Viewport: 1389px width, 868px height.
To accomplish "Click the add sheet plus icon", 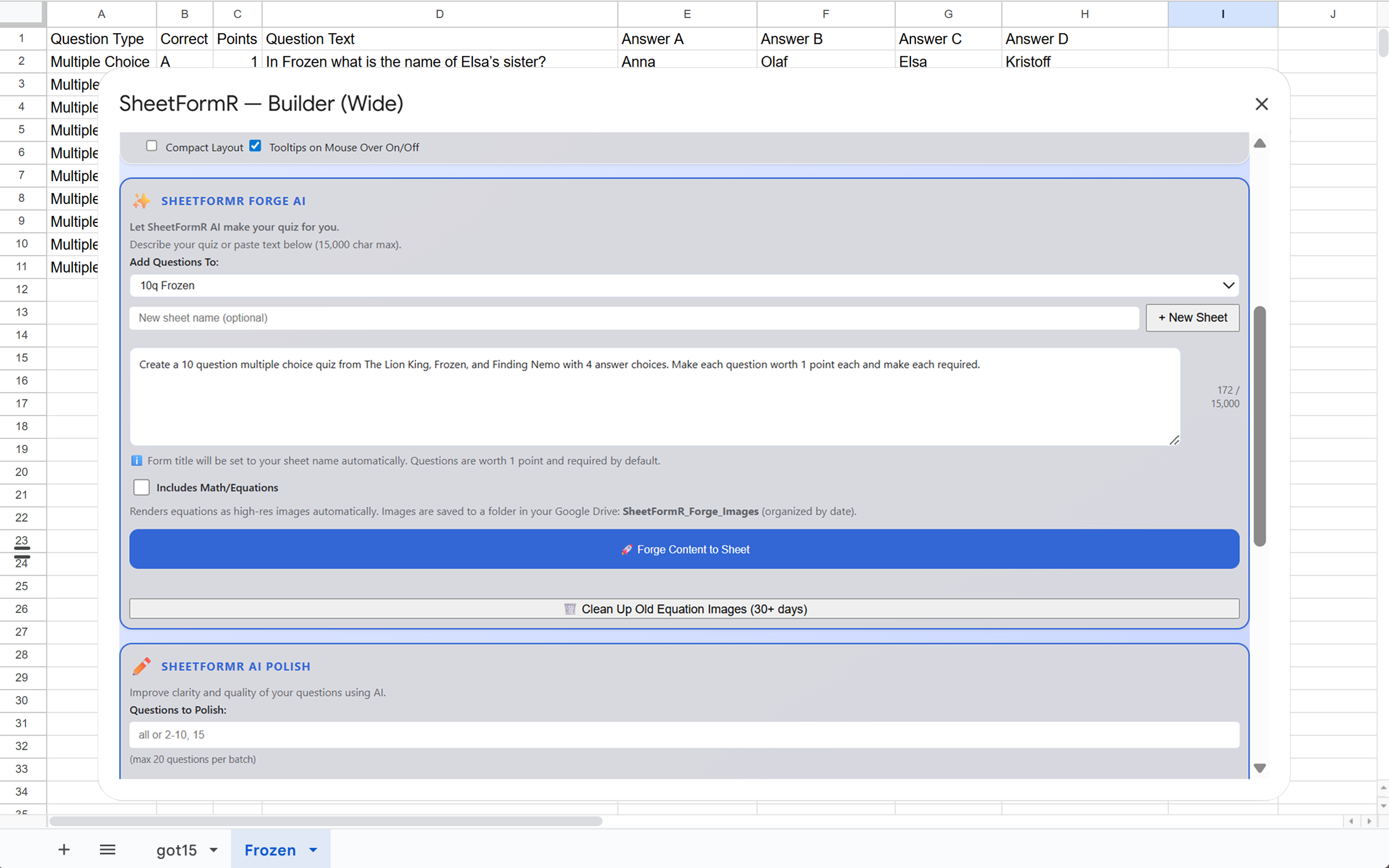I will [x=64, y=850].
